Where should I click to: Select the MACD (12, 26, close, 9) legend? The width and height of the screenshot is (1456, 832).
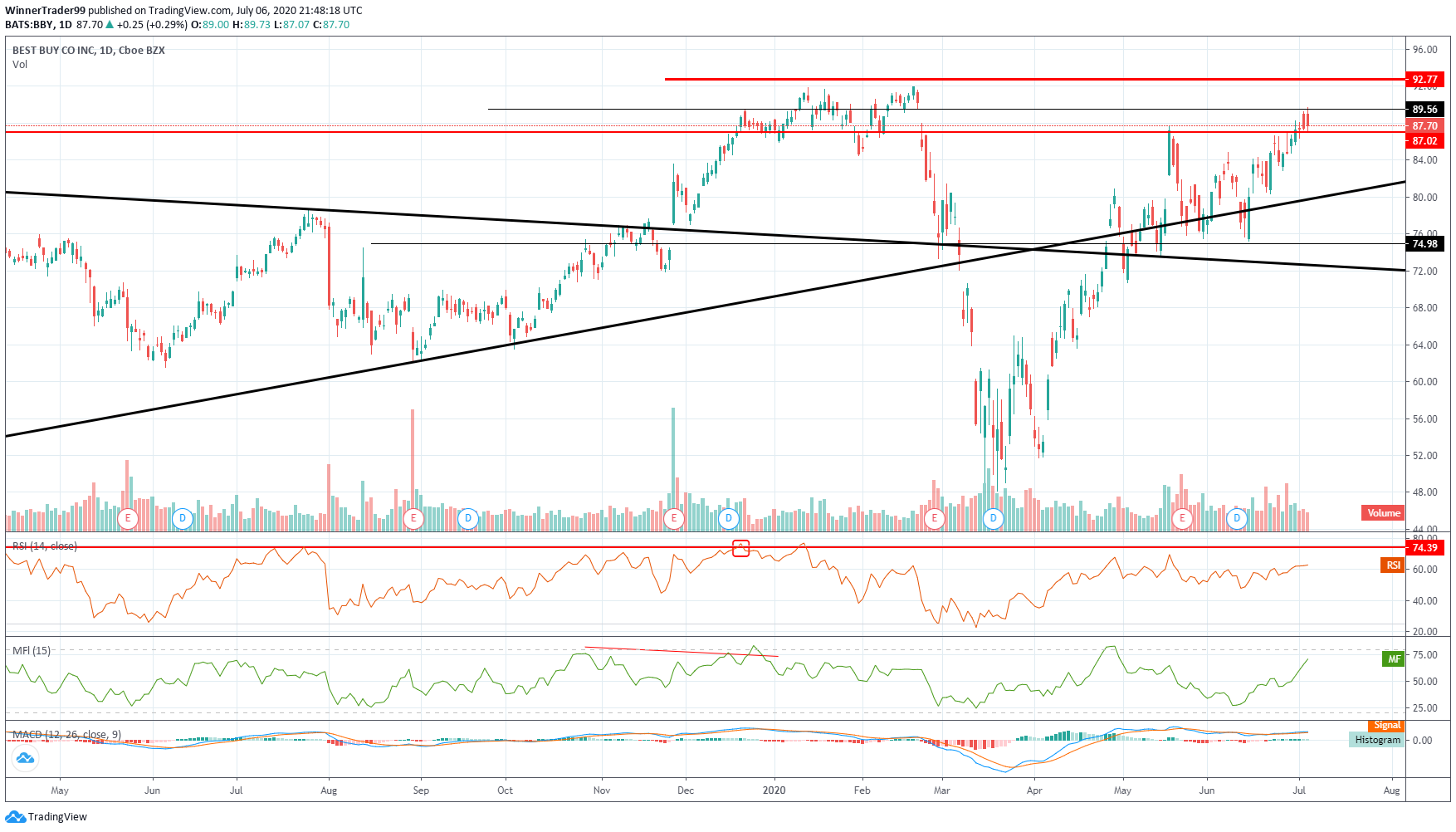[66, 735]
